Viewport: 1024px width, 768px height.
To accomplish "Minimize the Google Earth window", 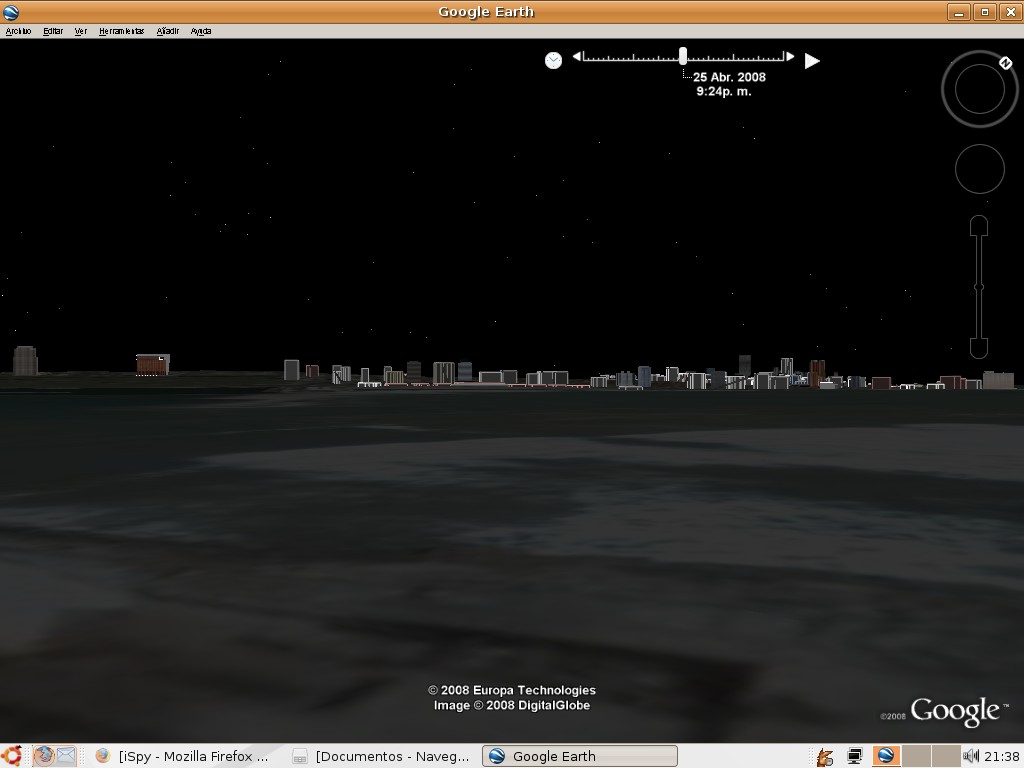I will (959, 12).
